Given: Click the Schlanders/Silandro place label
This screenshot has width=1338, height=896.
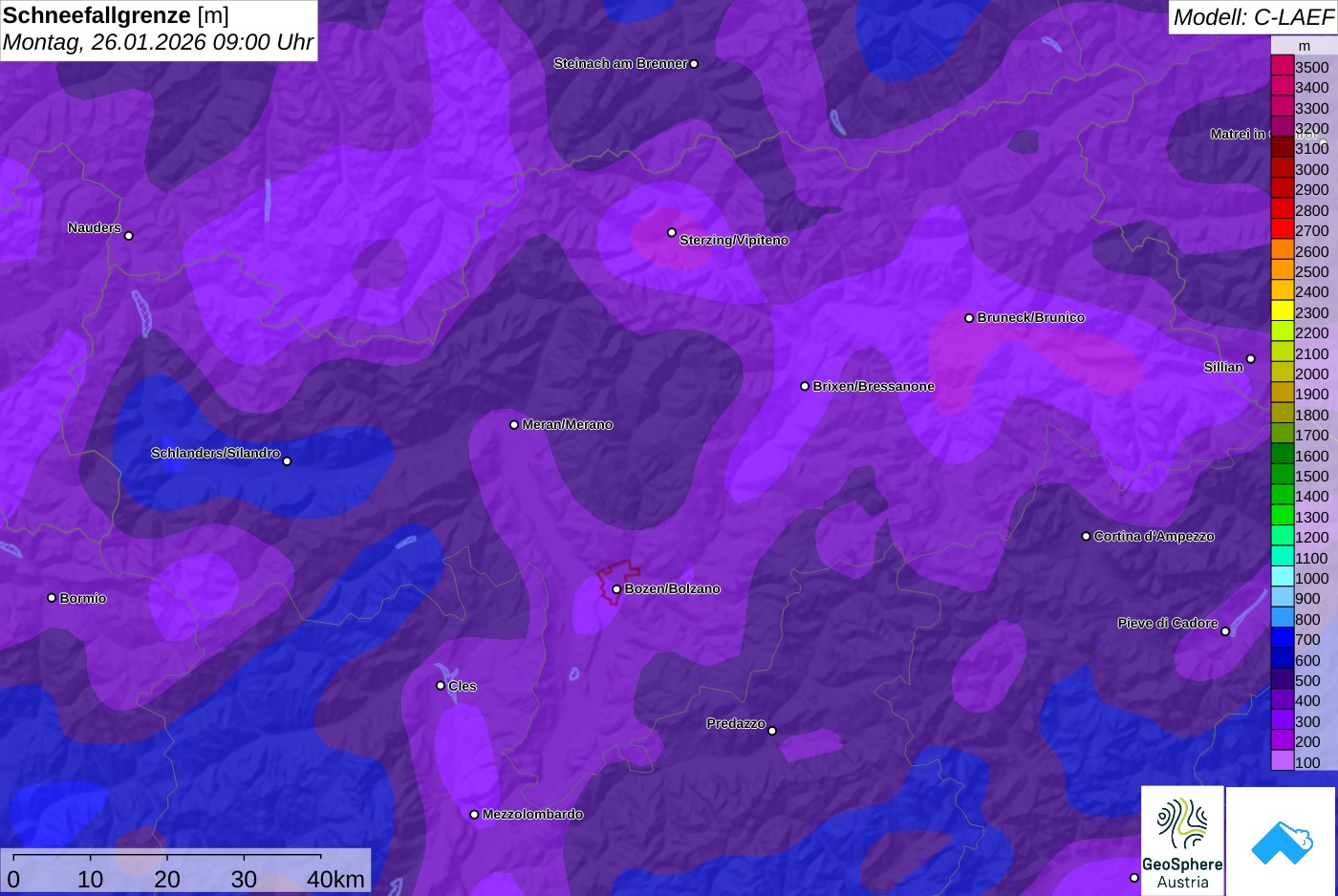Looking at the screenshot, I should [215, 453].
